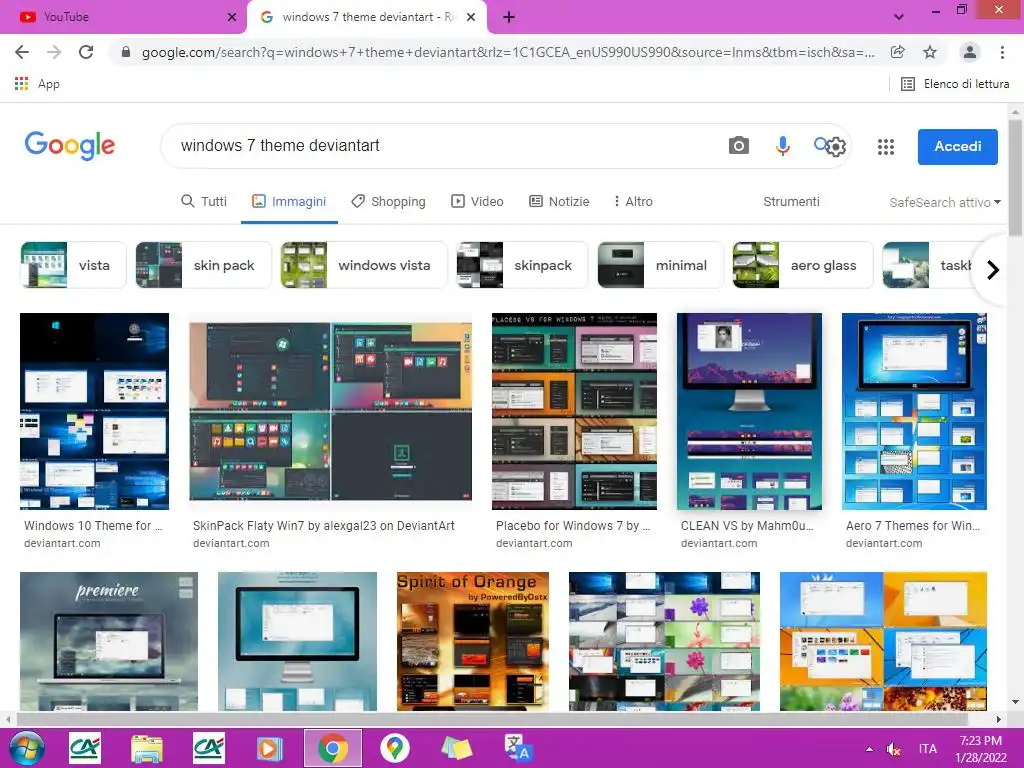Open the SkinPack Flaty Win7 thumbnail
This screenshot has height=768, width=1024.
[x=330, y=411]
